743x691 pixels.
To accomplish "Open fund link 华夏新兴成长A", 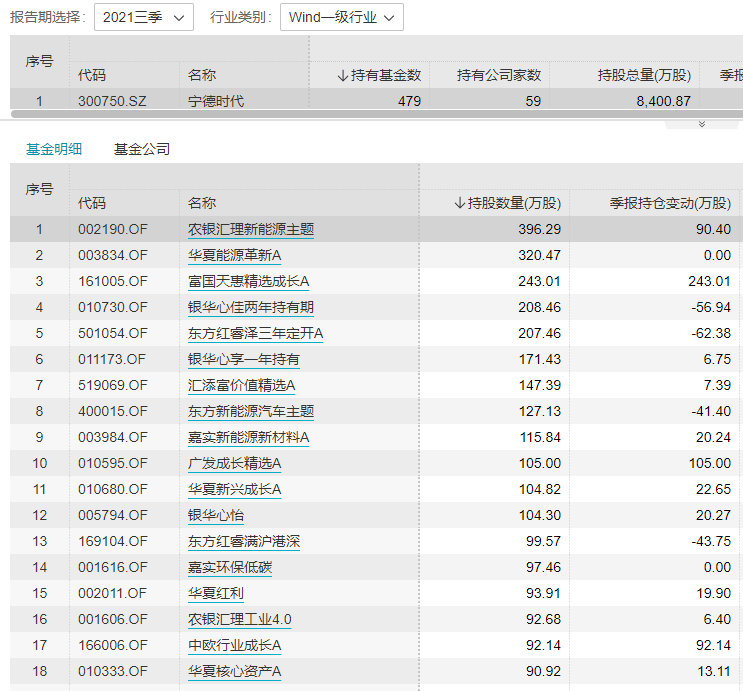I will click(235, 490).
